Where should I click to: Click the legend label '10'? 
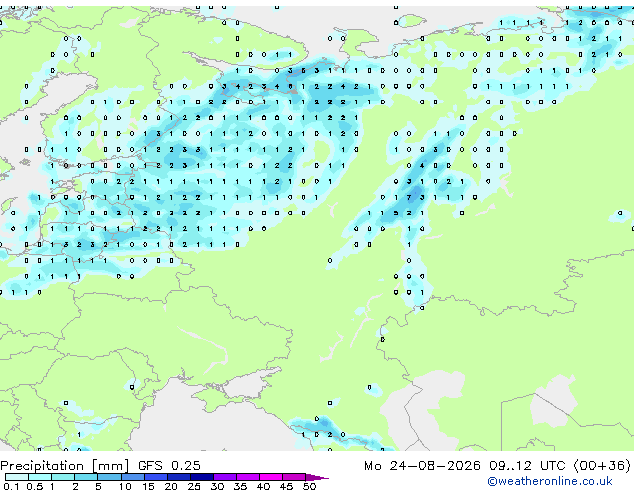(x=125, y=486)
